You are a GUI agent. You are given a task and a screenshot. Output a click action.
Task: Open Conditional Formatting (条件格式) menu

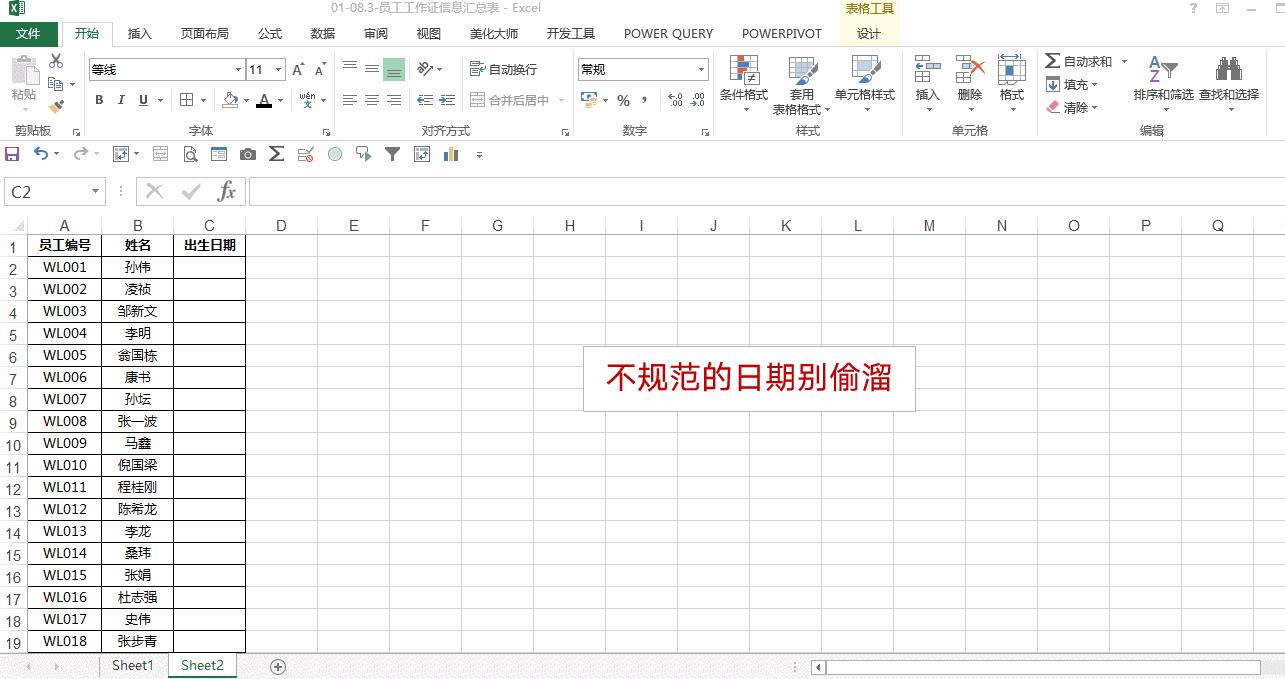click(x=743, y=82)
